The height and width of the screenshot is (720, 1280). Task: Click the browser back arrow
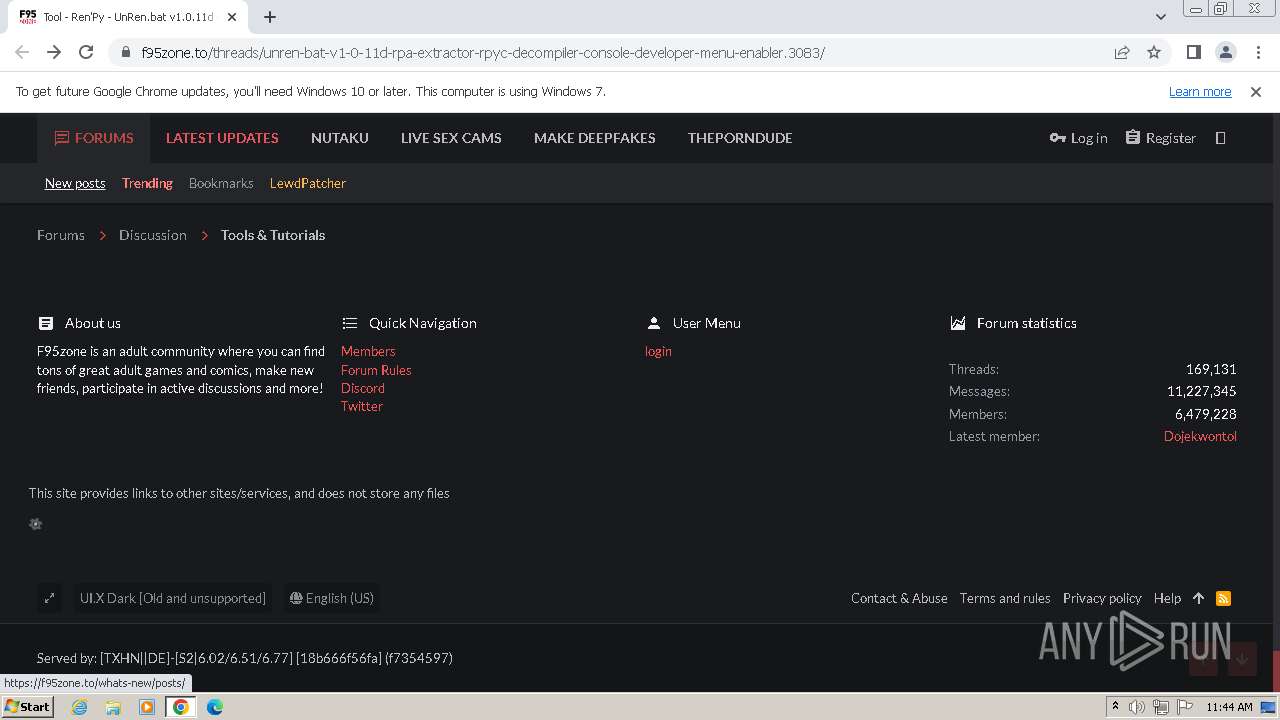point(22,52)
